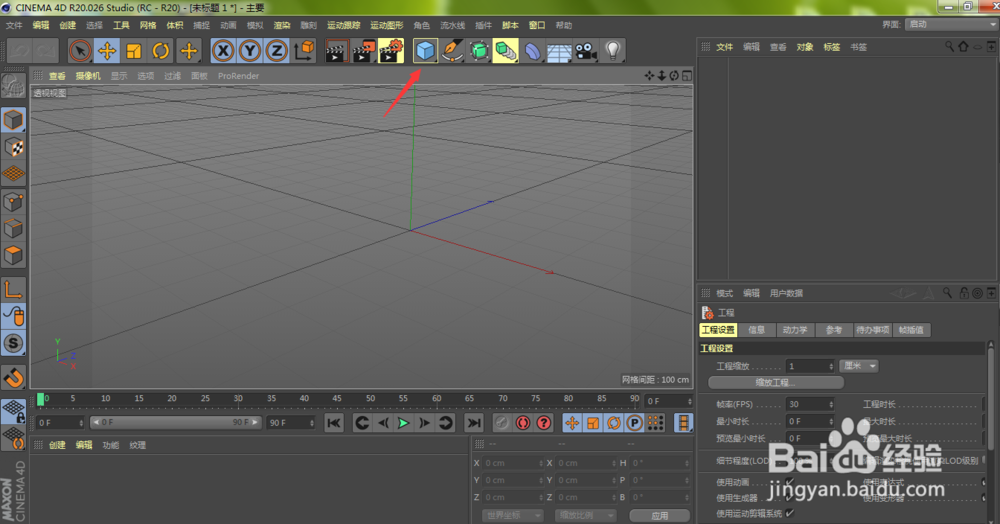
Task: Activate the Scale tool in the top toolbar
Action: (x=134, y=50)
